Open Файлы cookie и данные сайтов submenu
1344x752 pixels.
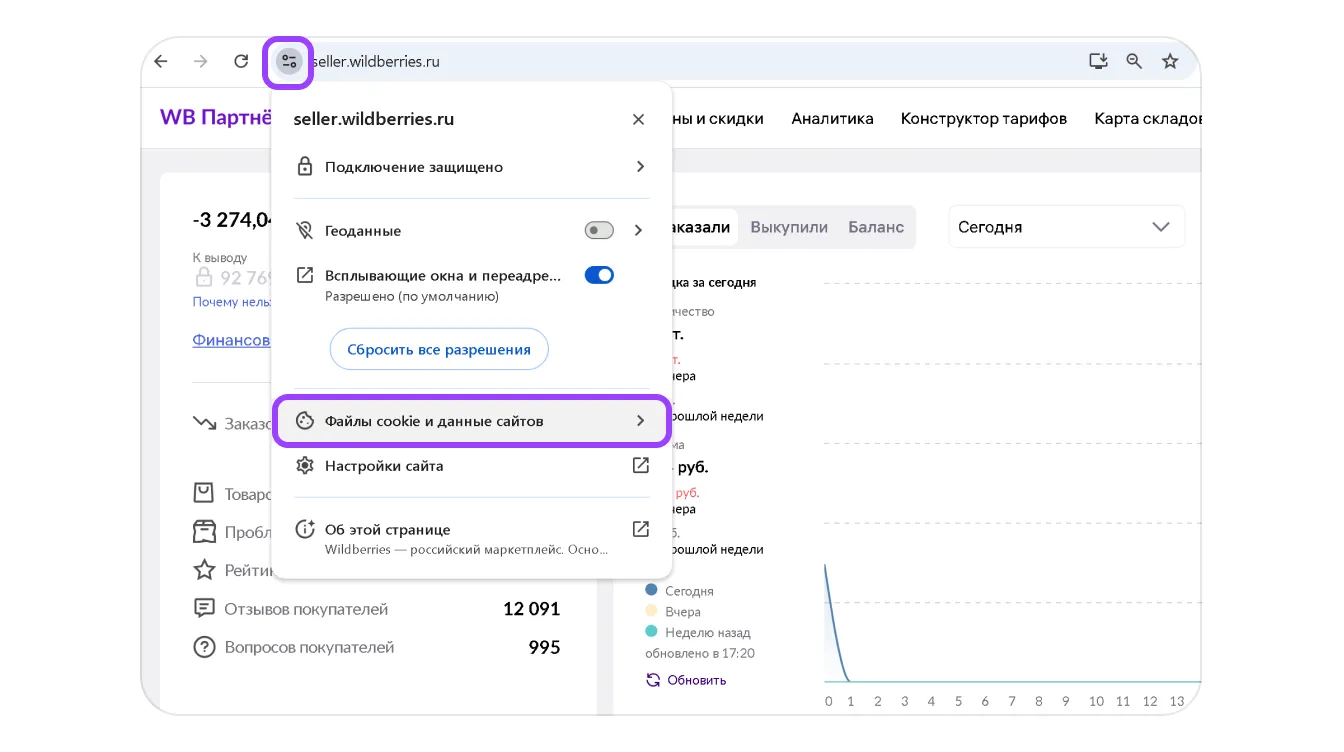click(x=471, y=421)
